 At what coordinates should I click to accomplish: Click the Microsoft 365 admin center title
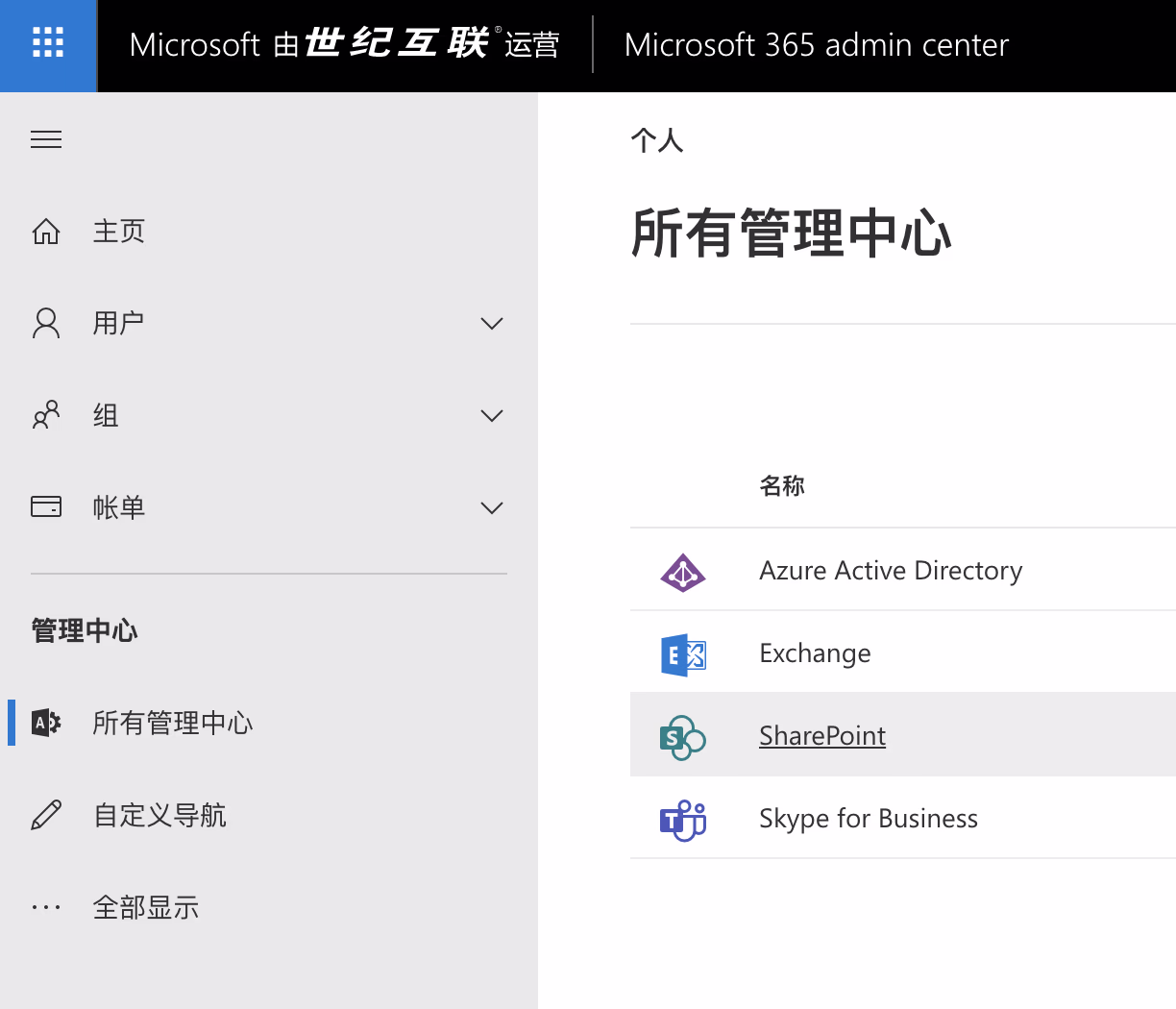(816, 45)
